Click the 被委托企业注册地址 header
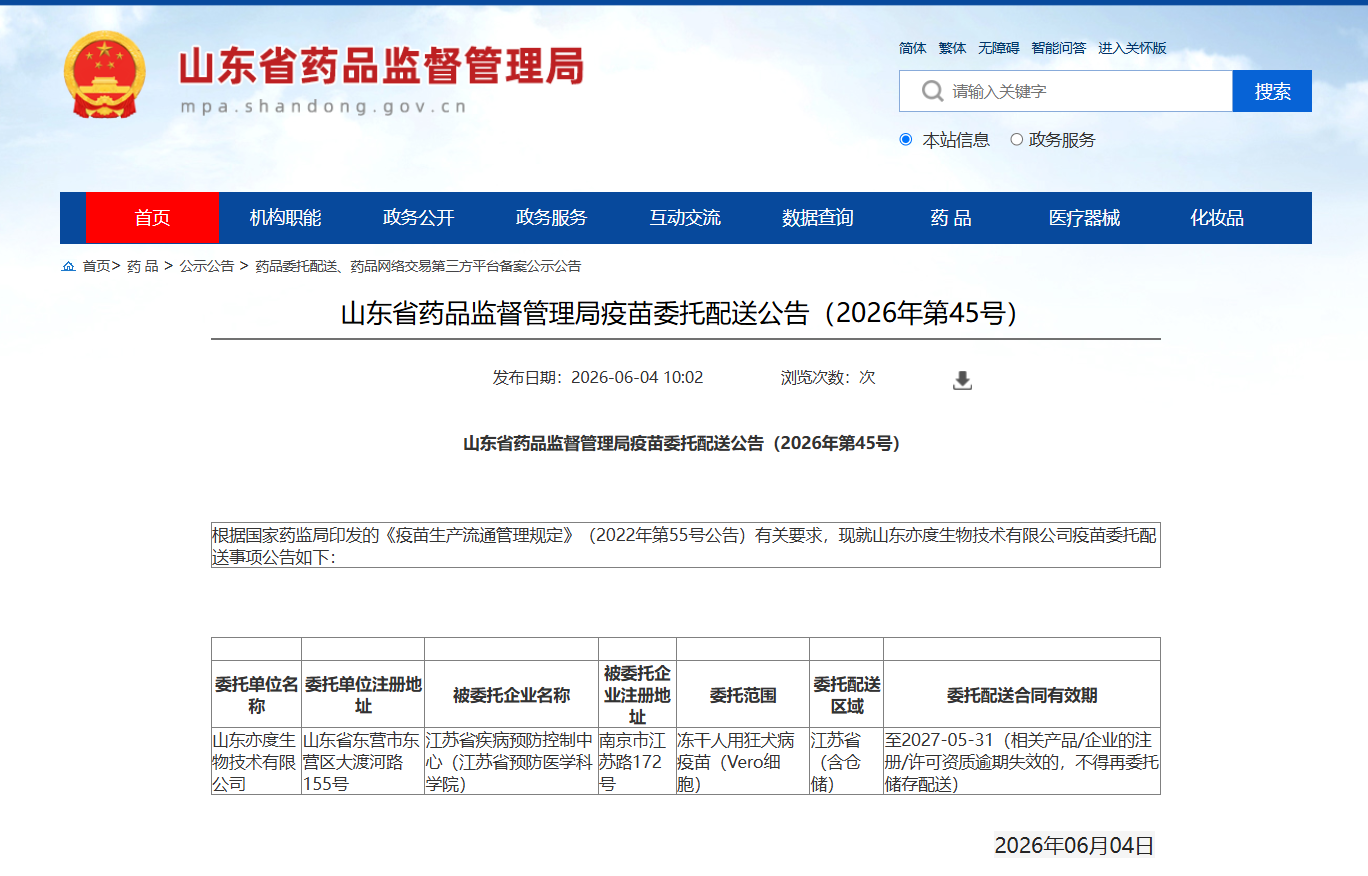The height and width of the screenshot is (876, 1368). [638, 695]
